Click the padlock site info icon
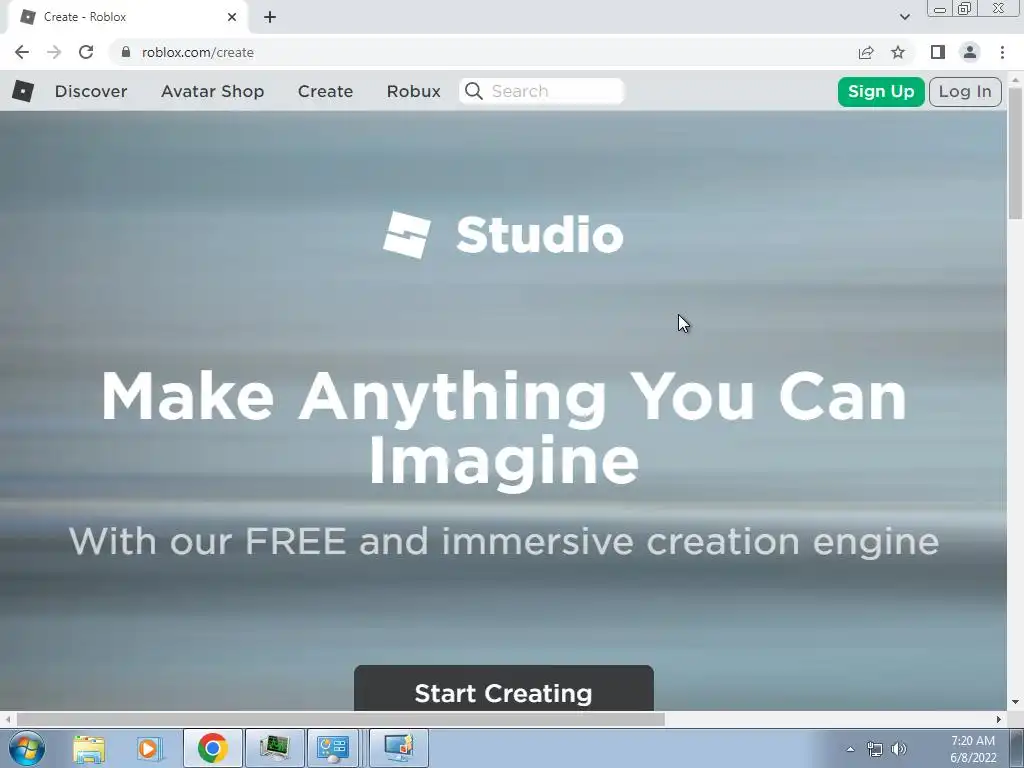 pos(126,52)
